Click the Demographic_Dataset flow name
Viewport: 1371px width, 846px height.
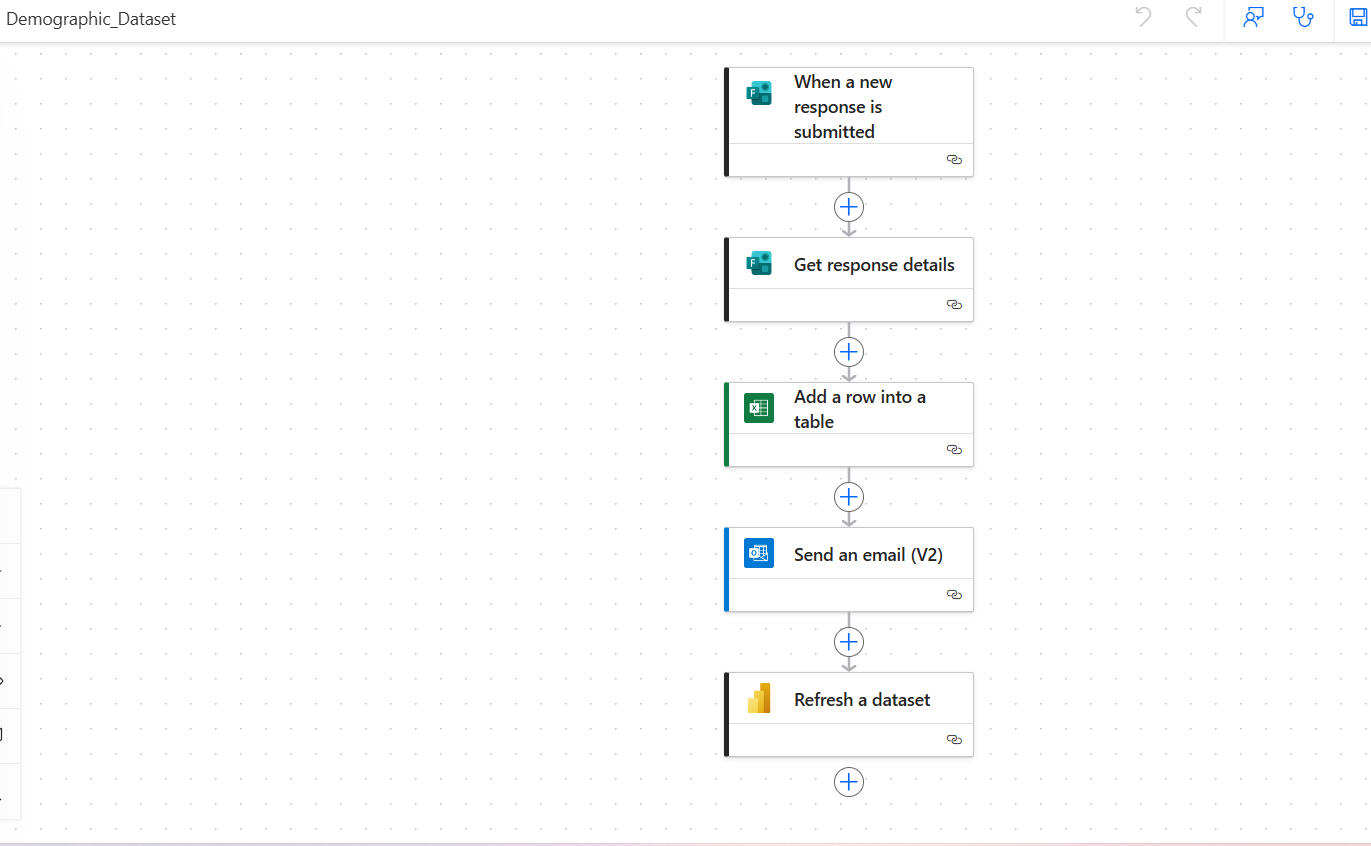91,19
